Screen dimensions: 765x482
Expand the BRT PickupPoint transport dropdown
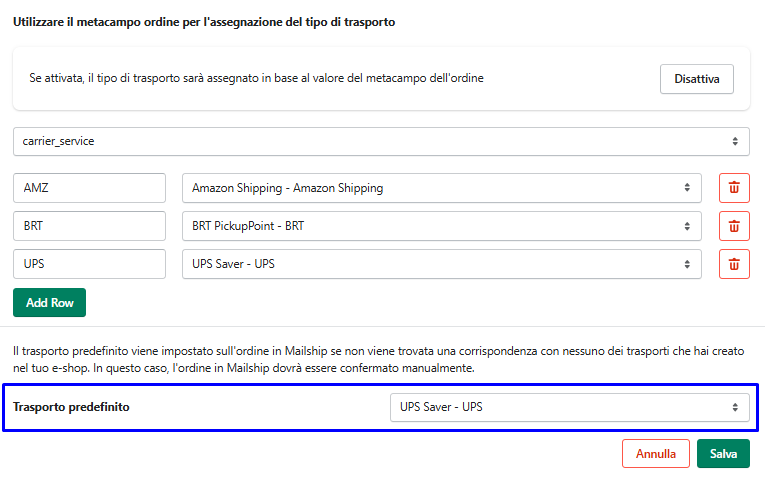[x=441, y=226]
